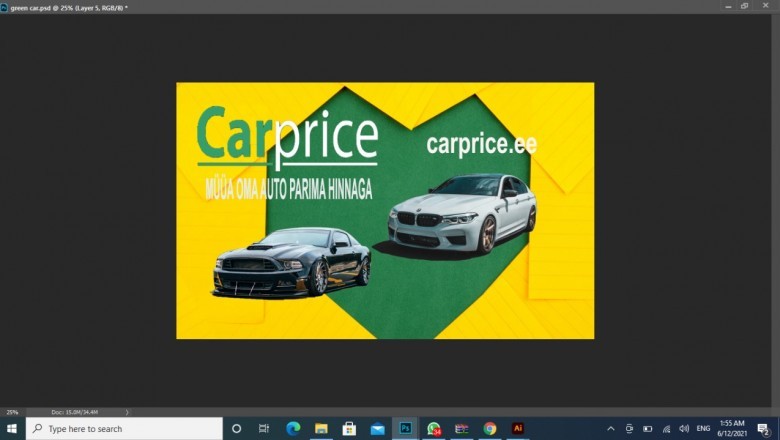The image size is (780, 440).
Task: Open Google Chrome from the taskbar
Action: click(x=489, y=428)
